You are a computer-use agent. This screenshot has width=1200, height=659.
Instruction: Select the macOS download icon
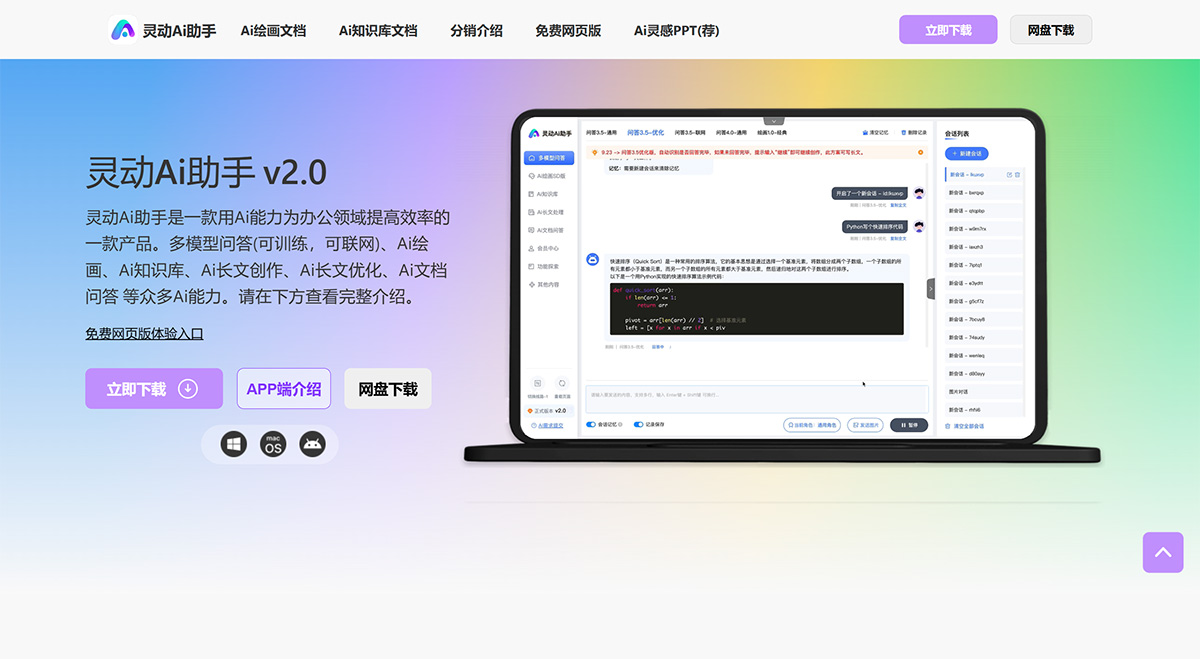pyautogui.click(x=272, y=444)
